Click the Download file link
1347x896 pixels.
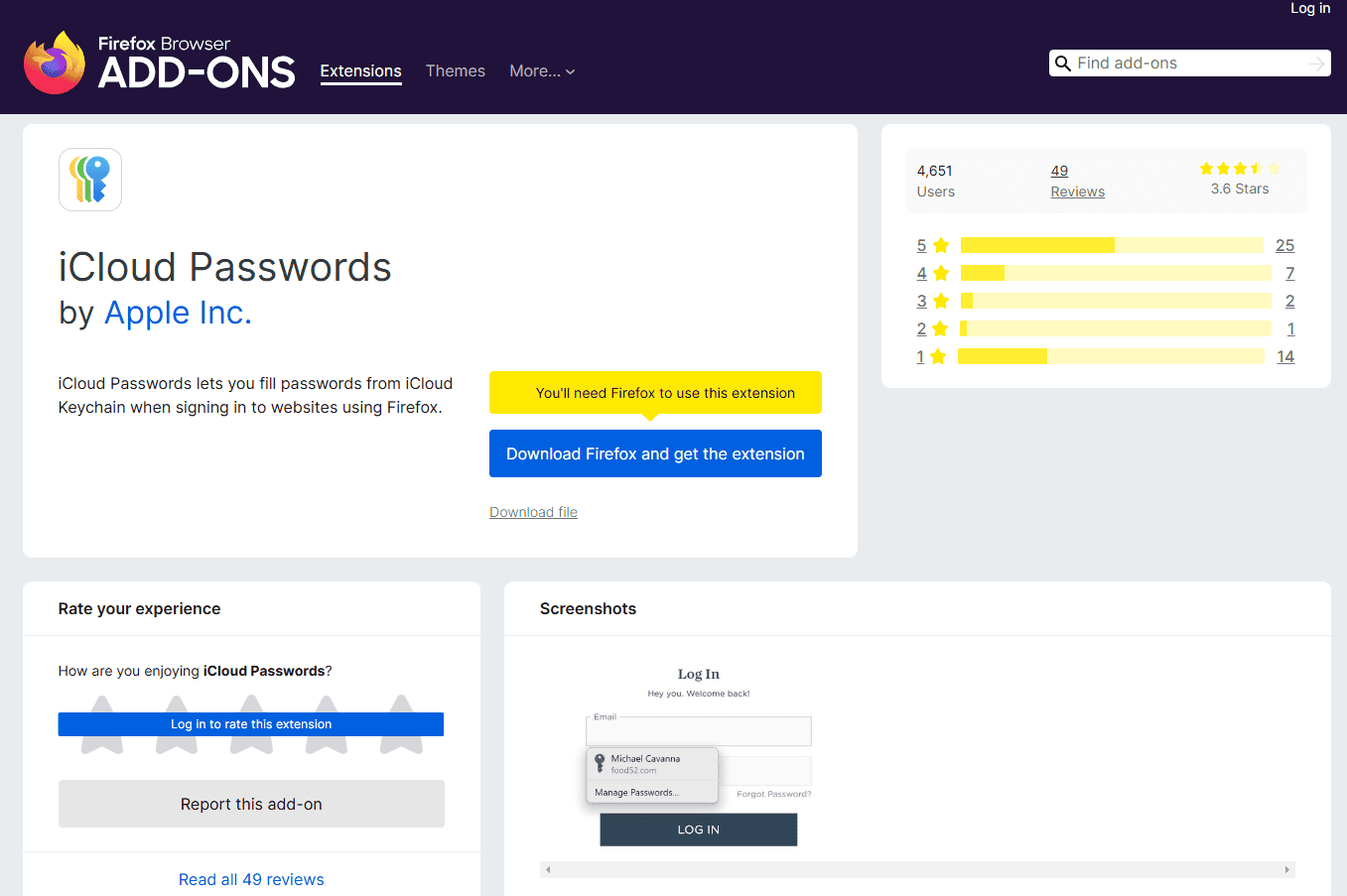533,512
